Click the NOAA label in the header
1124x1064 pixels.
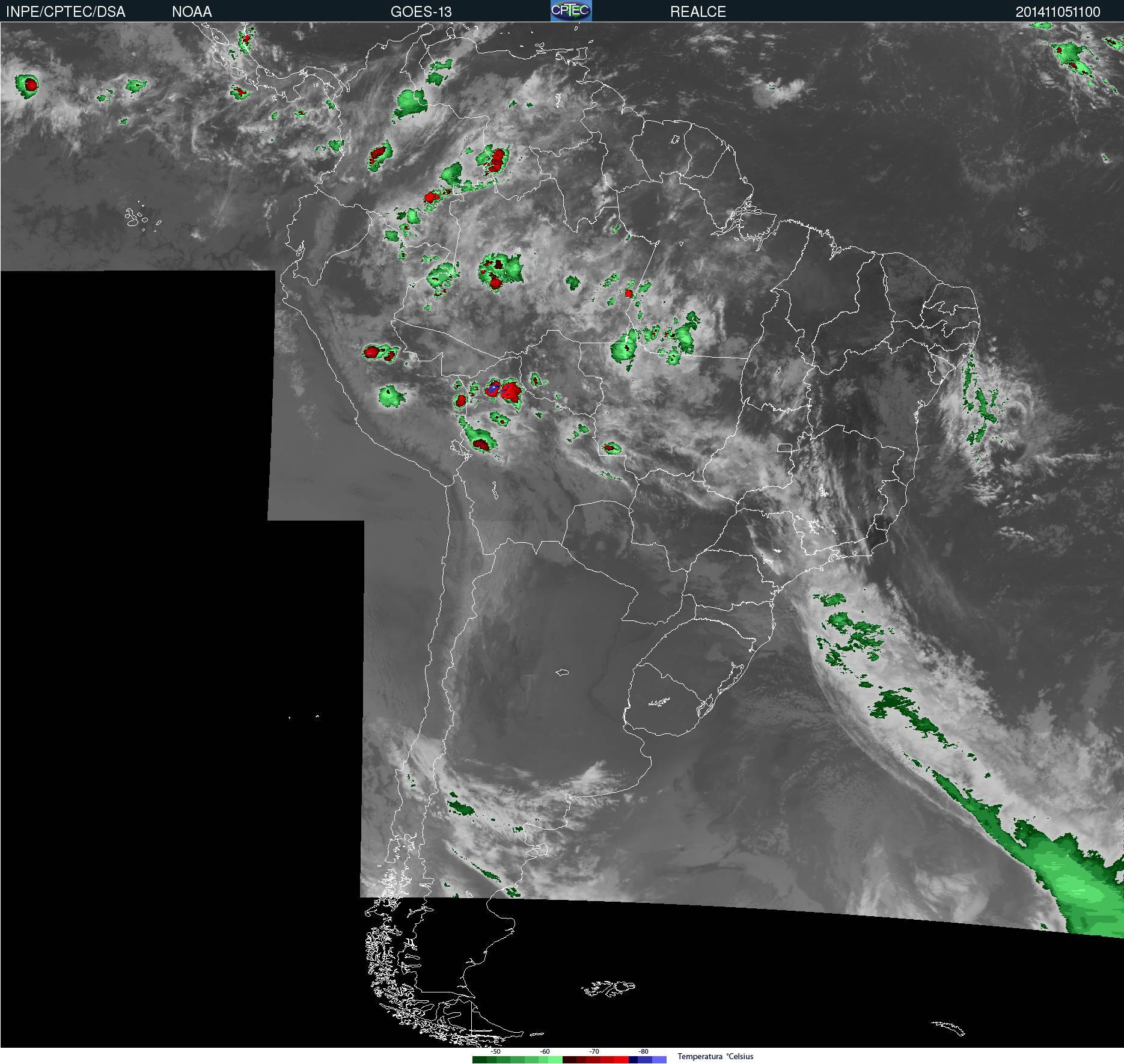point(192,12)
